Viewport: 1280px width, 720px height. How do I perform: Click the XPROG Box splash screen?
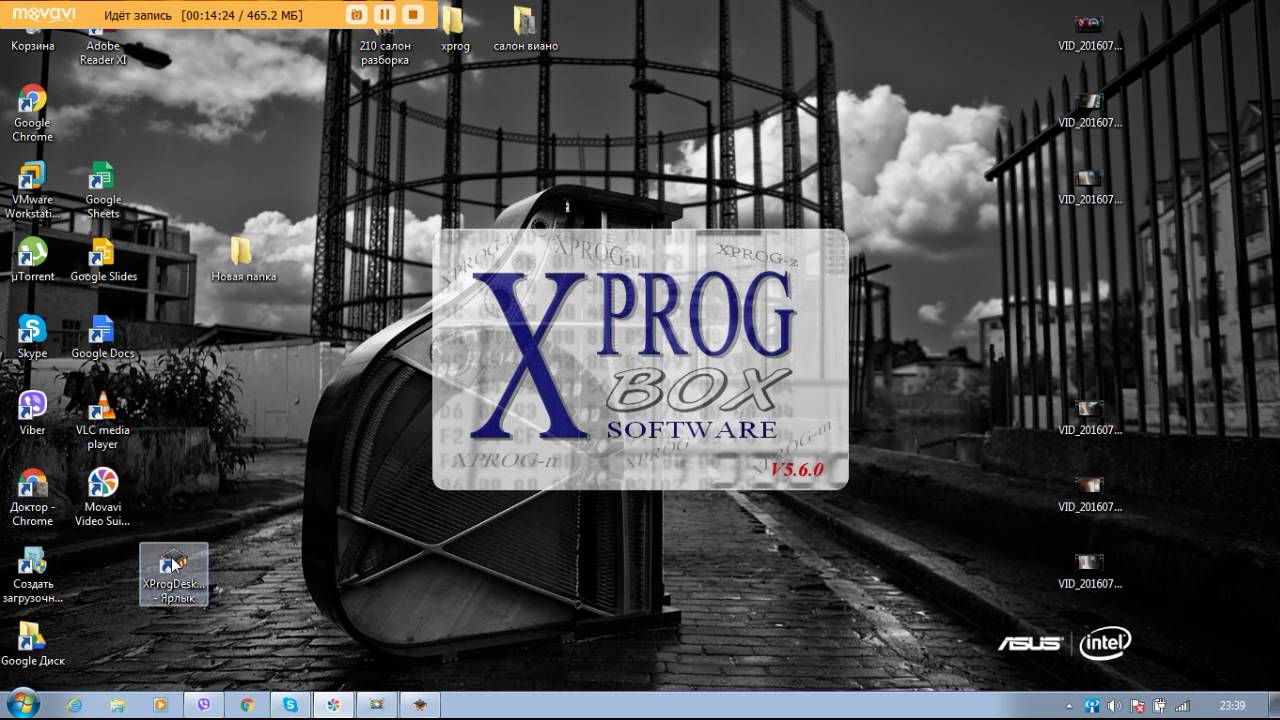point(640,360)
